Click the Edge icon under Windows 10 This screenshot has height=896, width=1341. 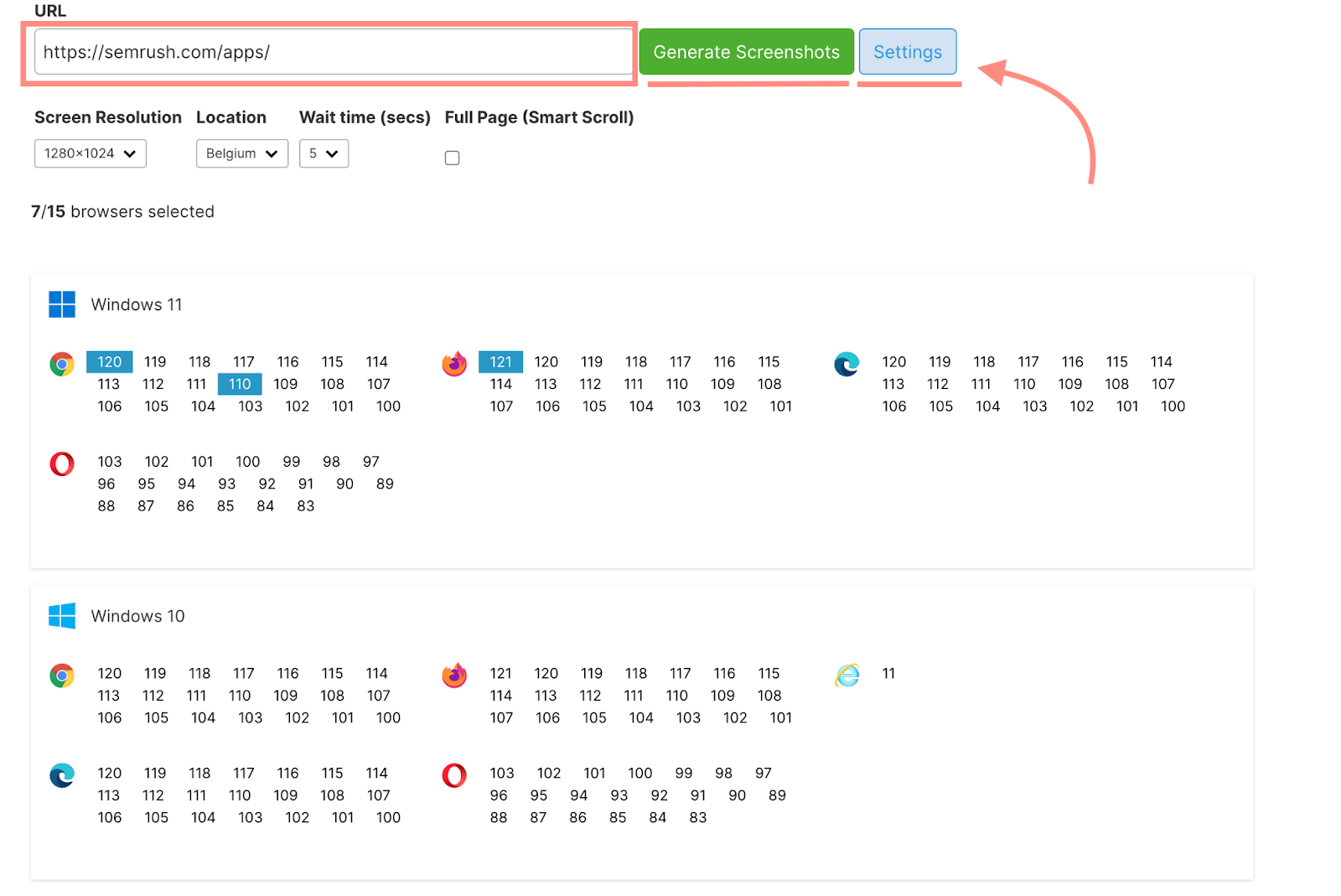(x=62, y=775)
